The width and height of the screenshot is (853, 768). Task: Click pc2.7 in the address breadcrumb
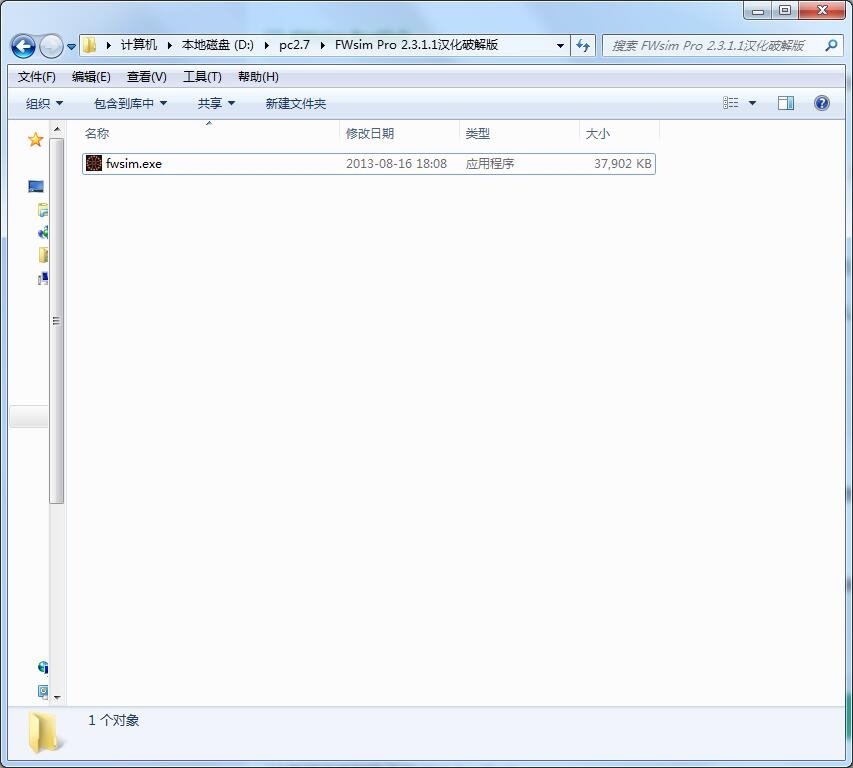pyautogui.click(x=296, y=45)
